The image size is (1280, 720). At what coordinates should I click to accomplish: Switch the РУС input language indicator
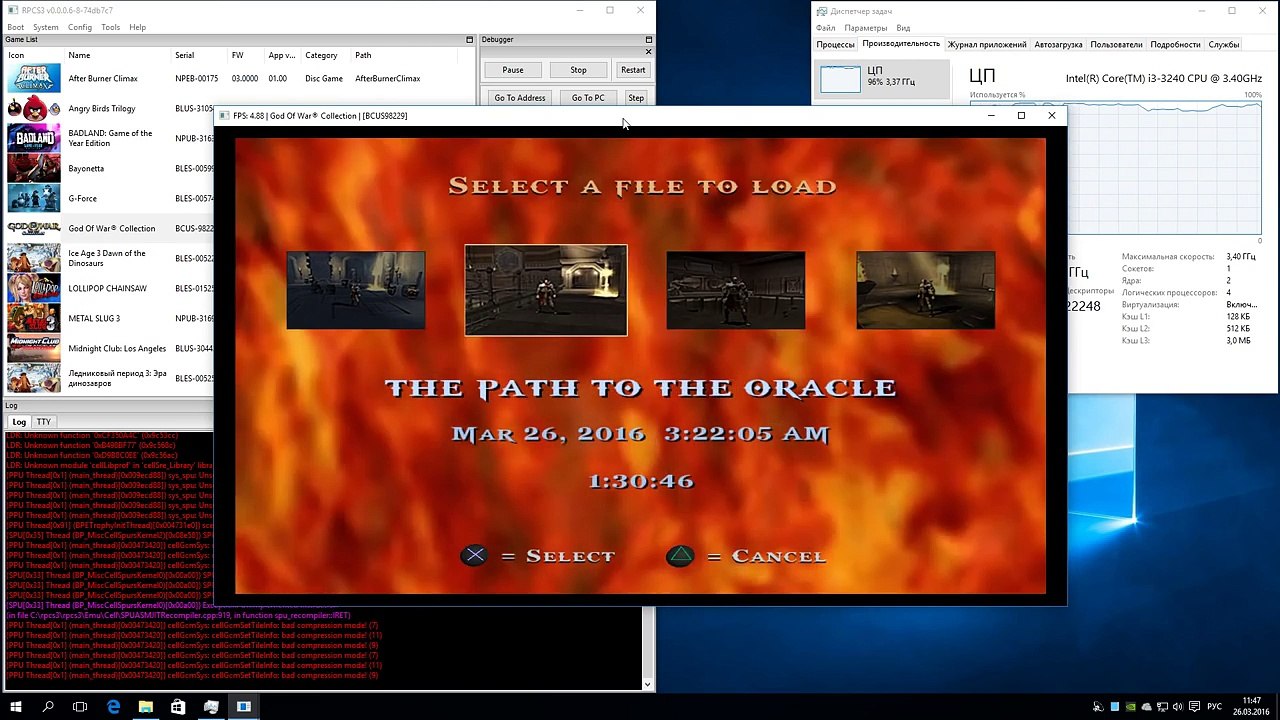[x=1214, y=707]
